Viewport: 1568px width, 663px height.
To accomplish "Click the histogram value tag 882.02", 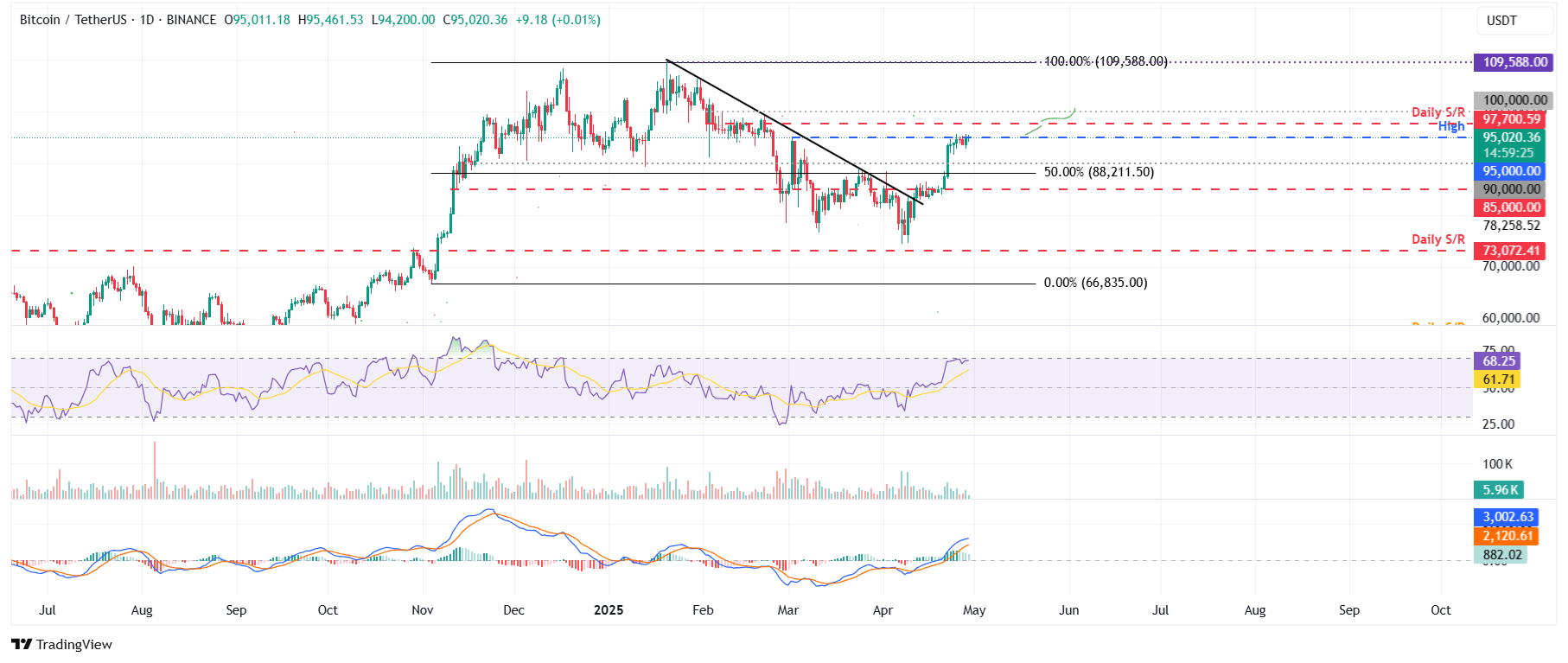I will [x=1501, y=555].
